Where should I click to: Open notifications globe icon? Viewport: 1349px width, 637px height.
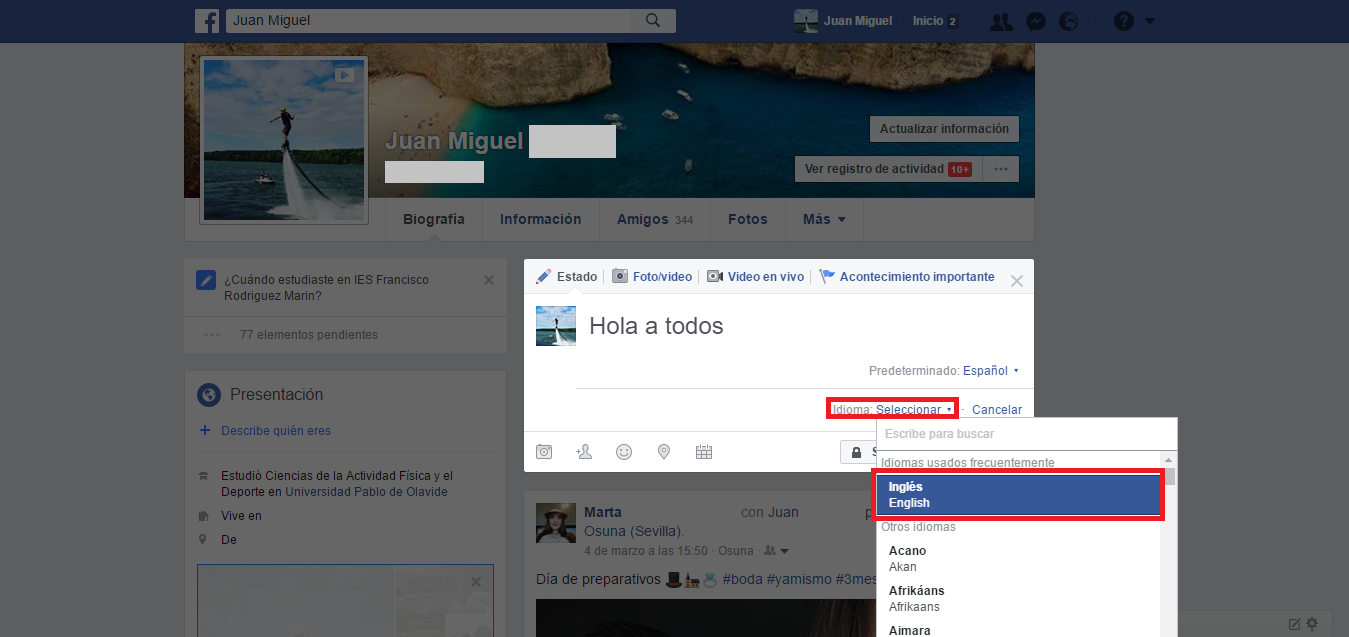point(1070,21)
